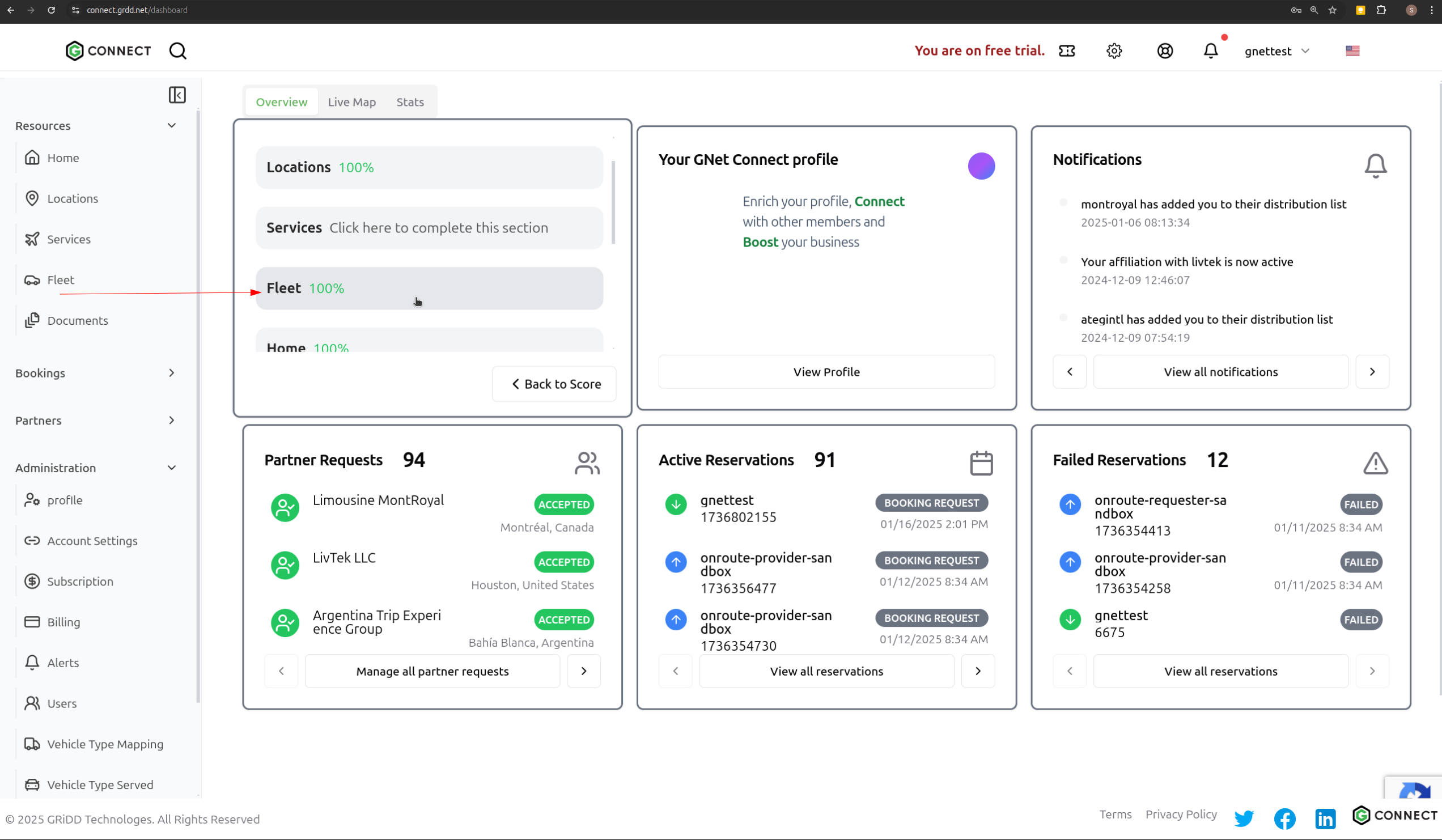Open the settings gear icon in header
Viewport: 1442px width, 840px height.
(x=1114, y=51)
